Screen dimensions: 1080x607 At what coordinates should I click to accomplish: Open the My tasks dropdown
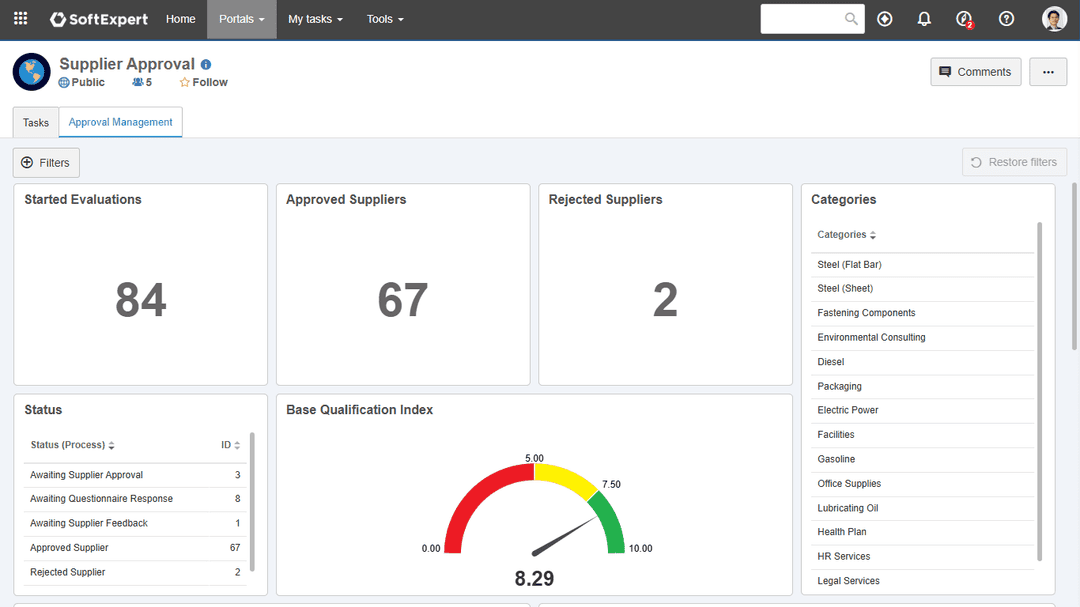pyautogui.click(x=315, y=19)
